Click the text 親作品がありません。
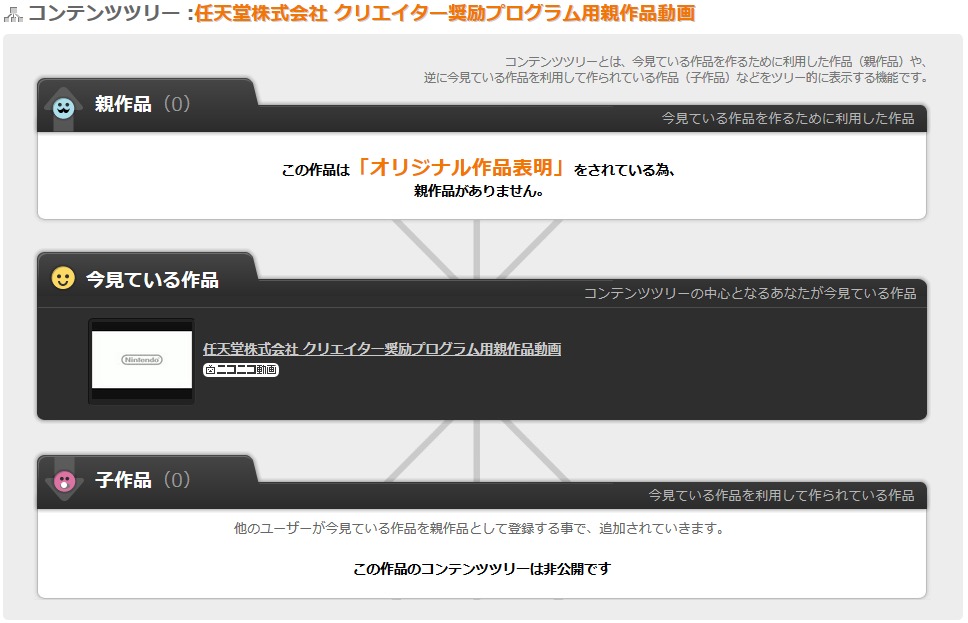Screen dimensions: 968x623 pyautogui.click(x=479, y=191)
